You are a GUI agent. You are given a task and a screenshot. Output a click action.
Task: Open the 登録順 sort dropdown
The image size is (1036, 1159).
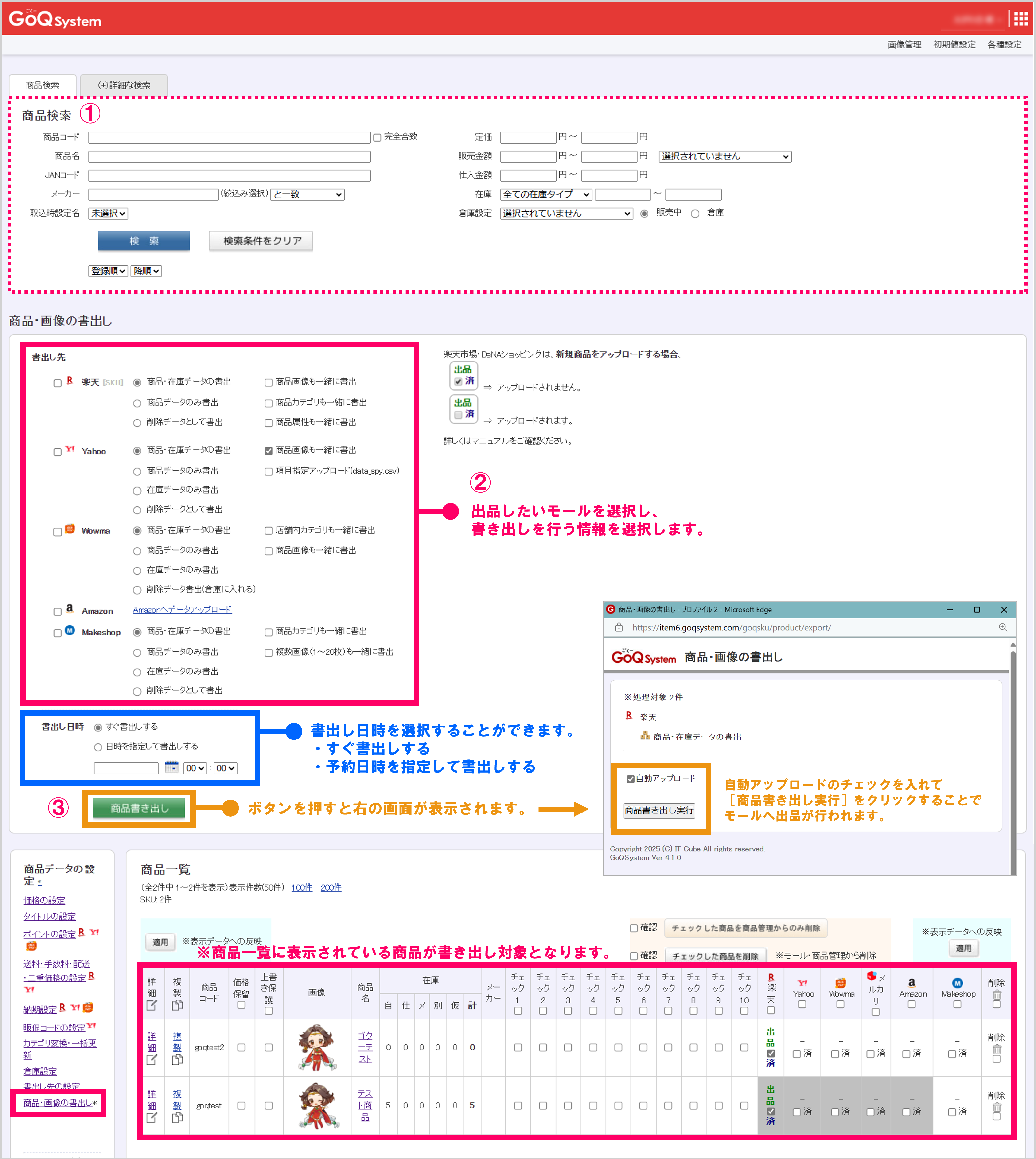click(x=108, y=271)
